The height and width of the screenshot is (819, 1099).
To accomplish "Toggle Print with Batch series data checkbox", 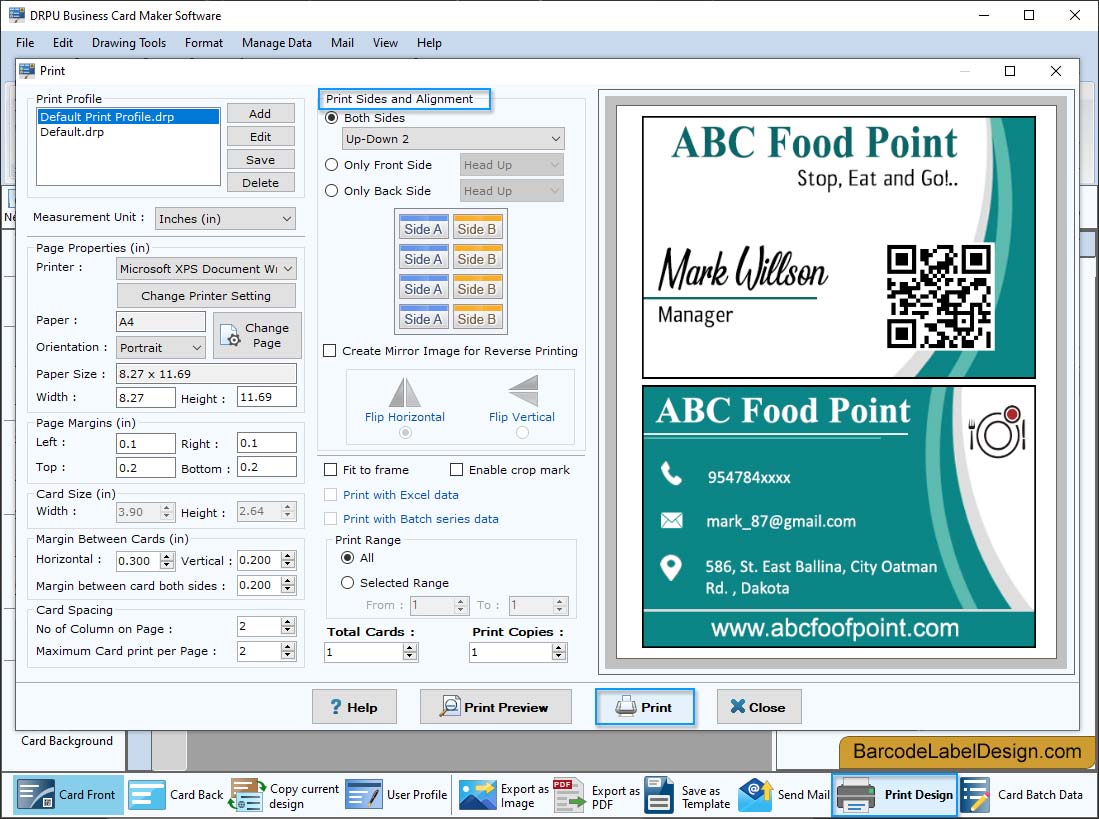I will click(x=330, y=518).
